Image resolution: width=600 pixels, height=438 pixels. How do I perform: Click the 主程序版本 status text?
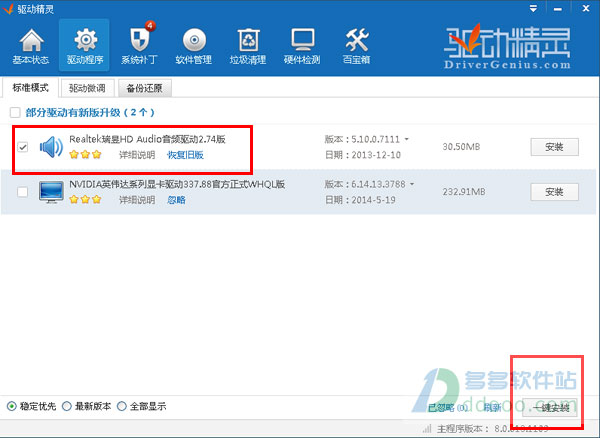click(x=492, y=429)
